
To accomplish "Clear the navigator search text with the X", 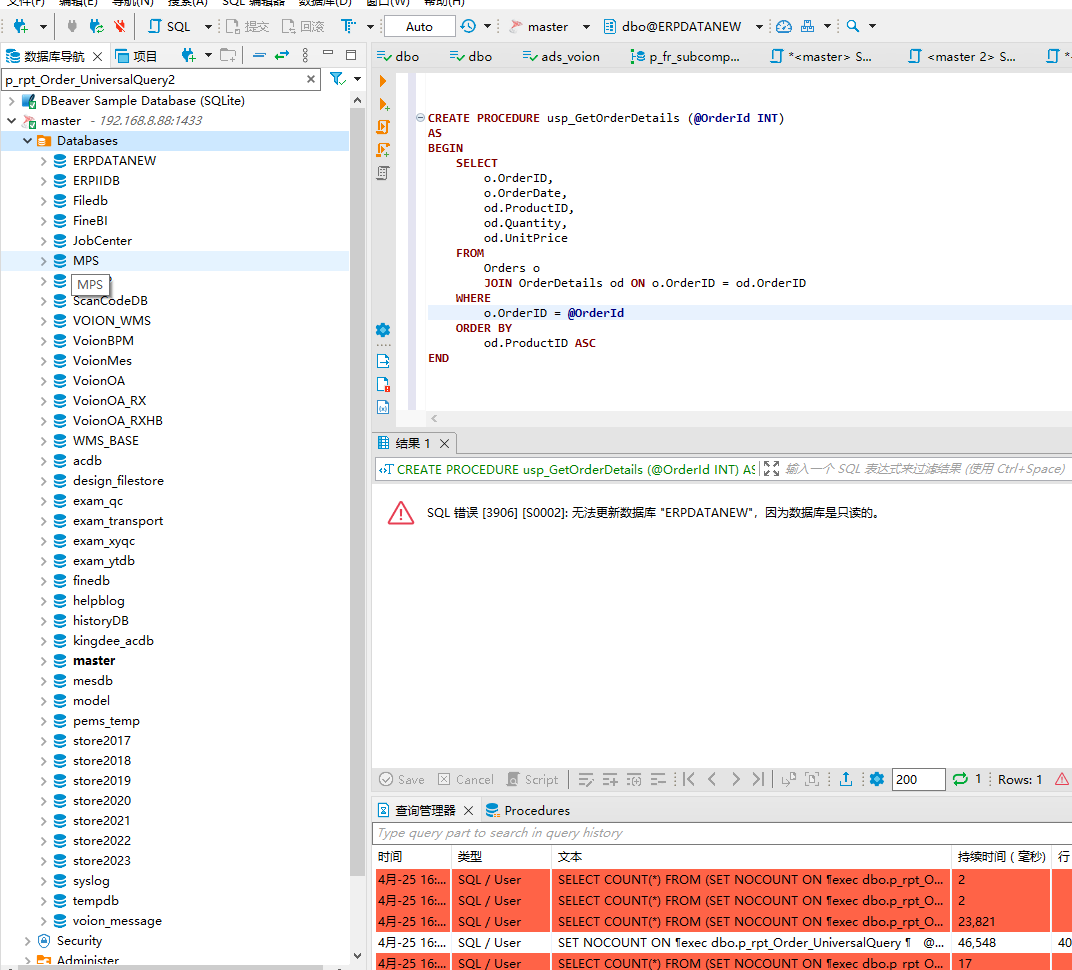I will tap(311, 79).
